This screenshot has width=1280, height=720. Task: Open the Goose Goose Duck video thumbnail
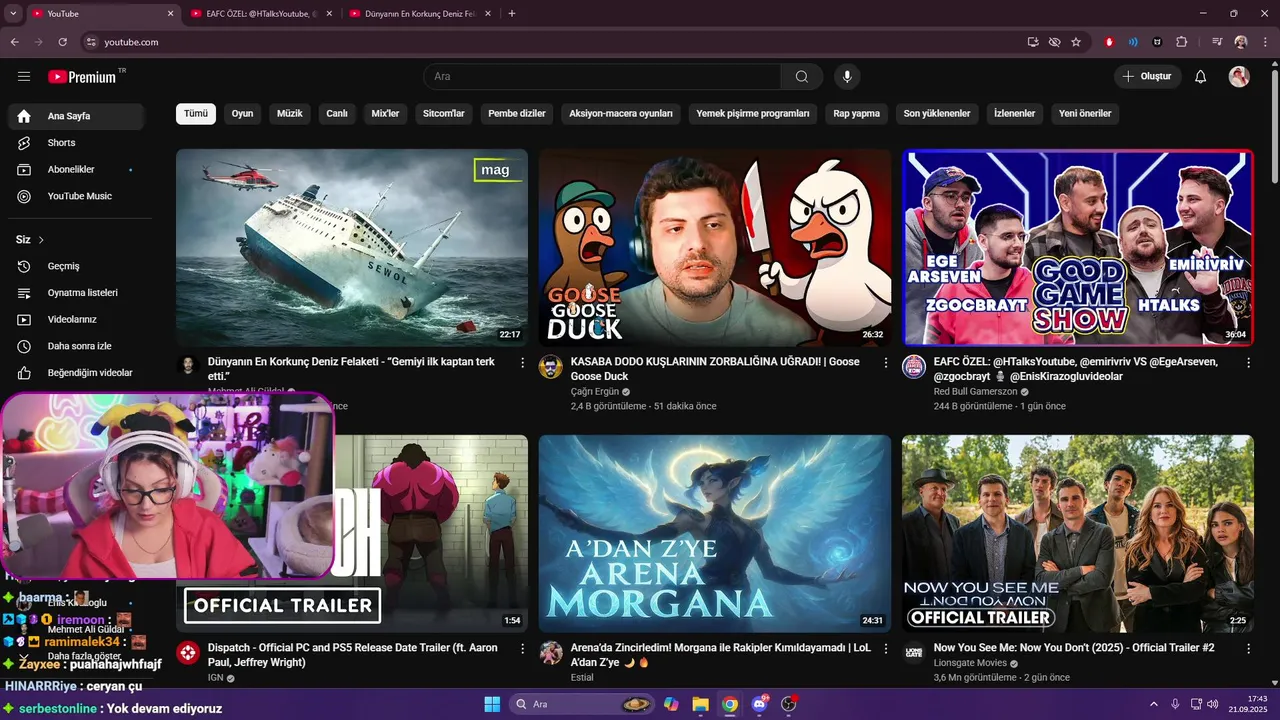[x=715, y=248]
